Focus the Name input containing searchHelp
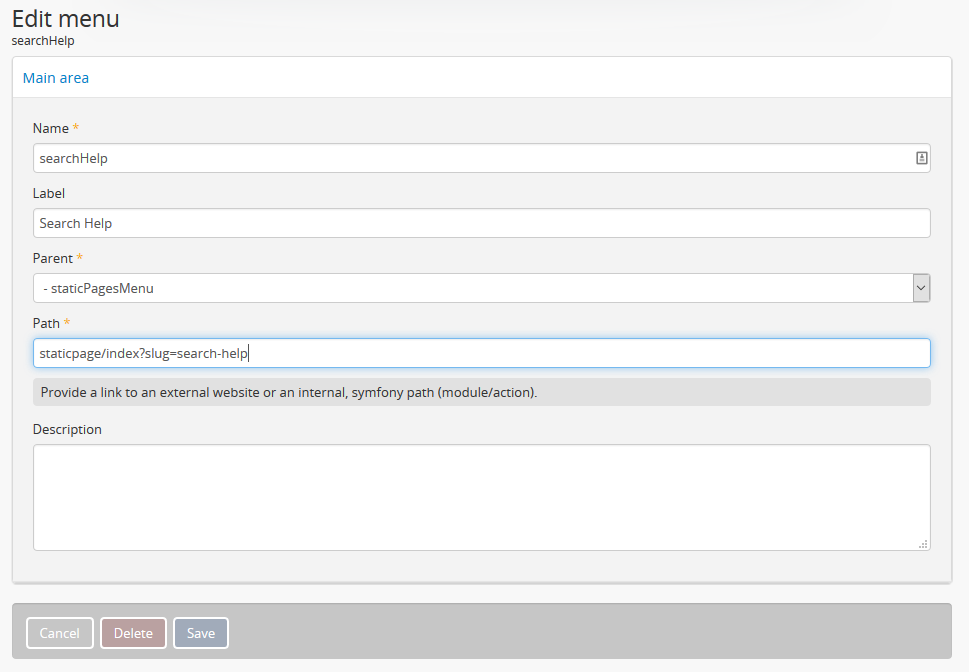 coord(470,158)
